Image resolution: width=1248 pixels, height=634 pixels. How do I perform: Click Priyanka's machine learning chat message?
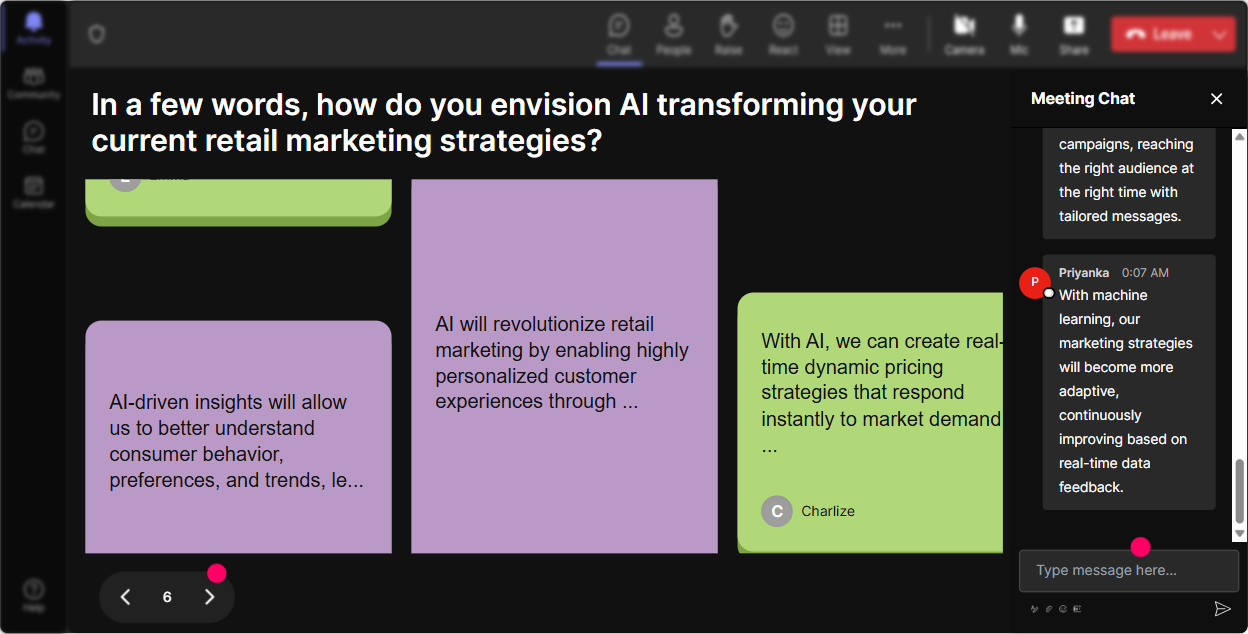1129,382
